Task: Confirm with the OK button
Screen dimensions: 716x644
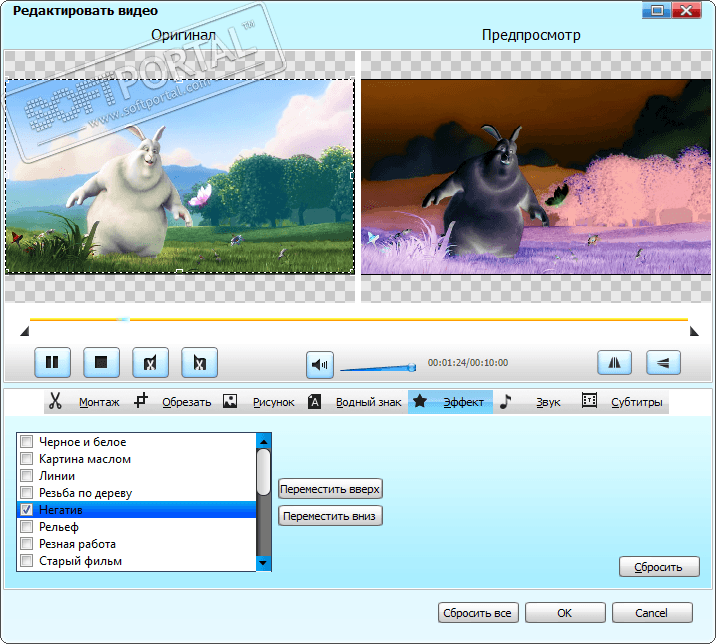Action: (x=565, y=612)
